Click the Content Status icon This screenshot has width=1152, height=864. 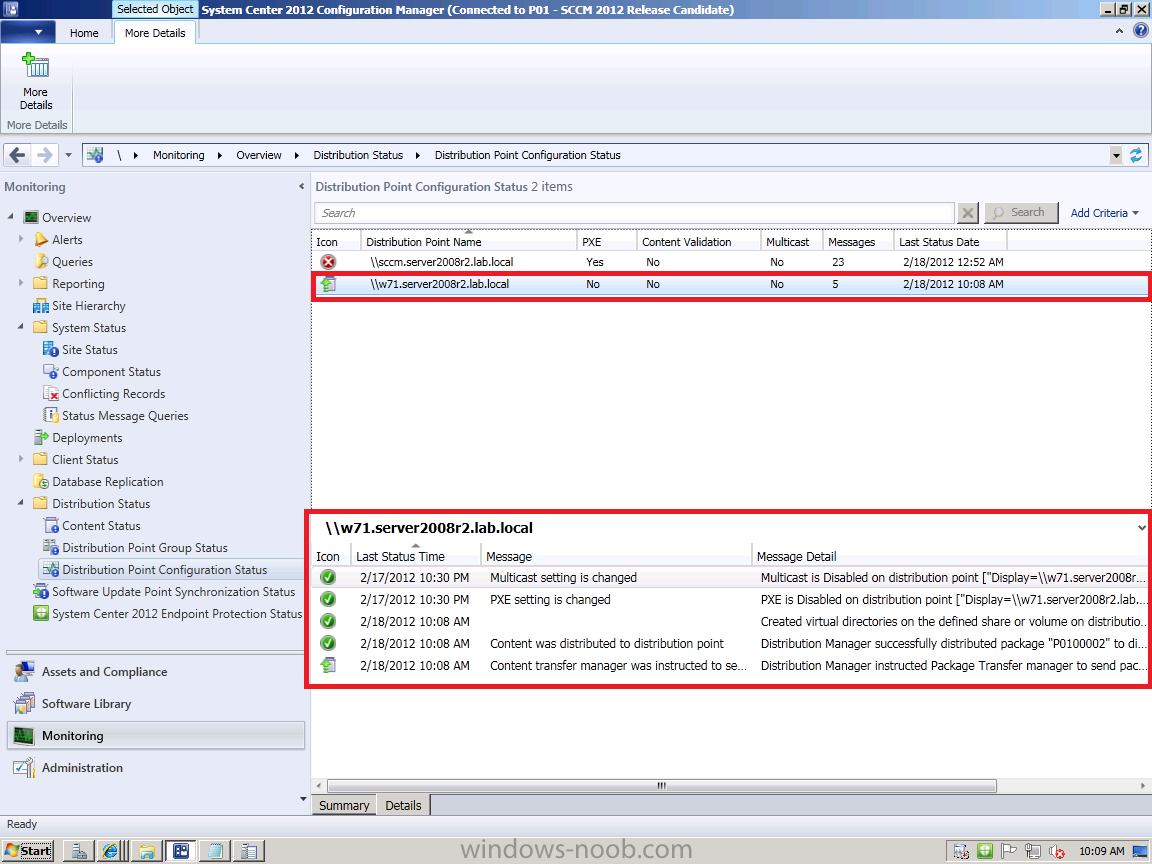click(51, 526)
